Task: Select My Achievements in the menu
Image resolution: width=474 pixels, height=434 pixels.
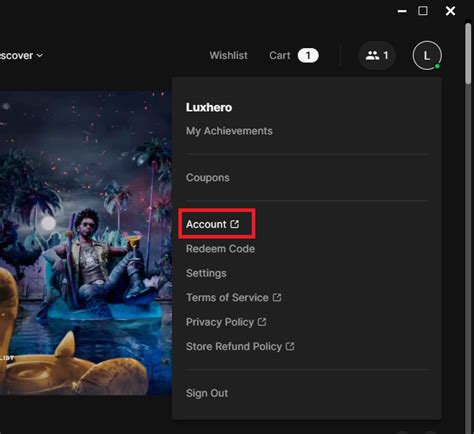Action: click(229, 131)
